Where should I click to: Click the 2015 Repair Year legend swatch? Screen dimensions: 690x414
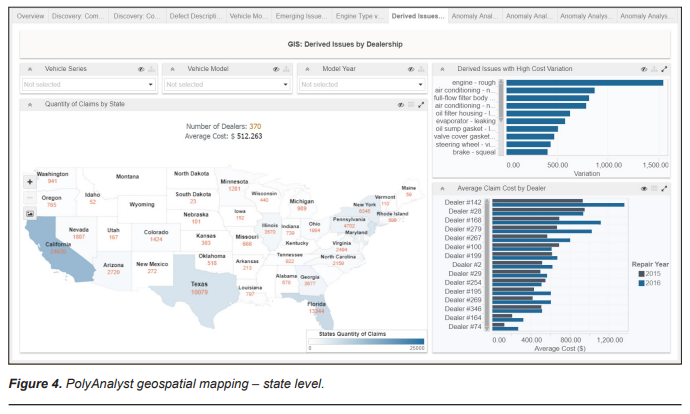pos(642,274)
